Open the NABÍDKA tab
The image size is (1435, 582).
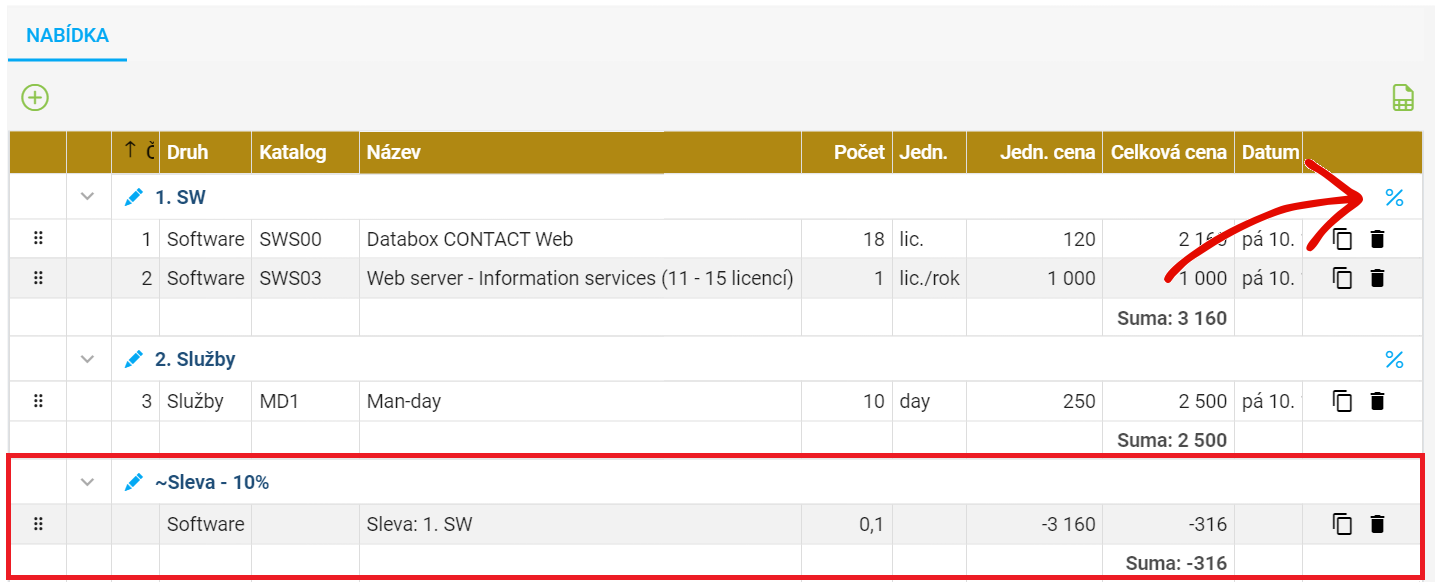click(67, 36)
